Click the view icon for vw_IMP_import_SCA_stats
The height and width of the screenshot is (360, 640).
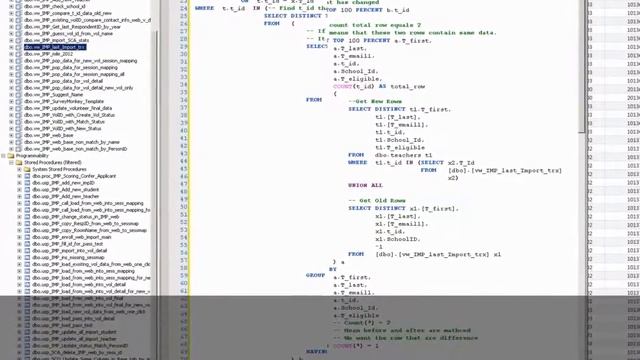[x=18, y=40]
